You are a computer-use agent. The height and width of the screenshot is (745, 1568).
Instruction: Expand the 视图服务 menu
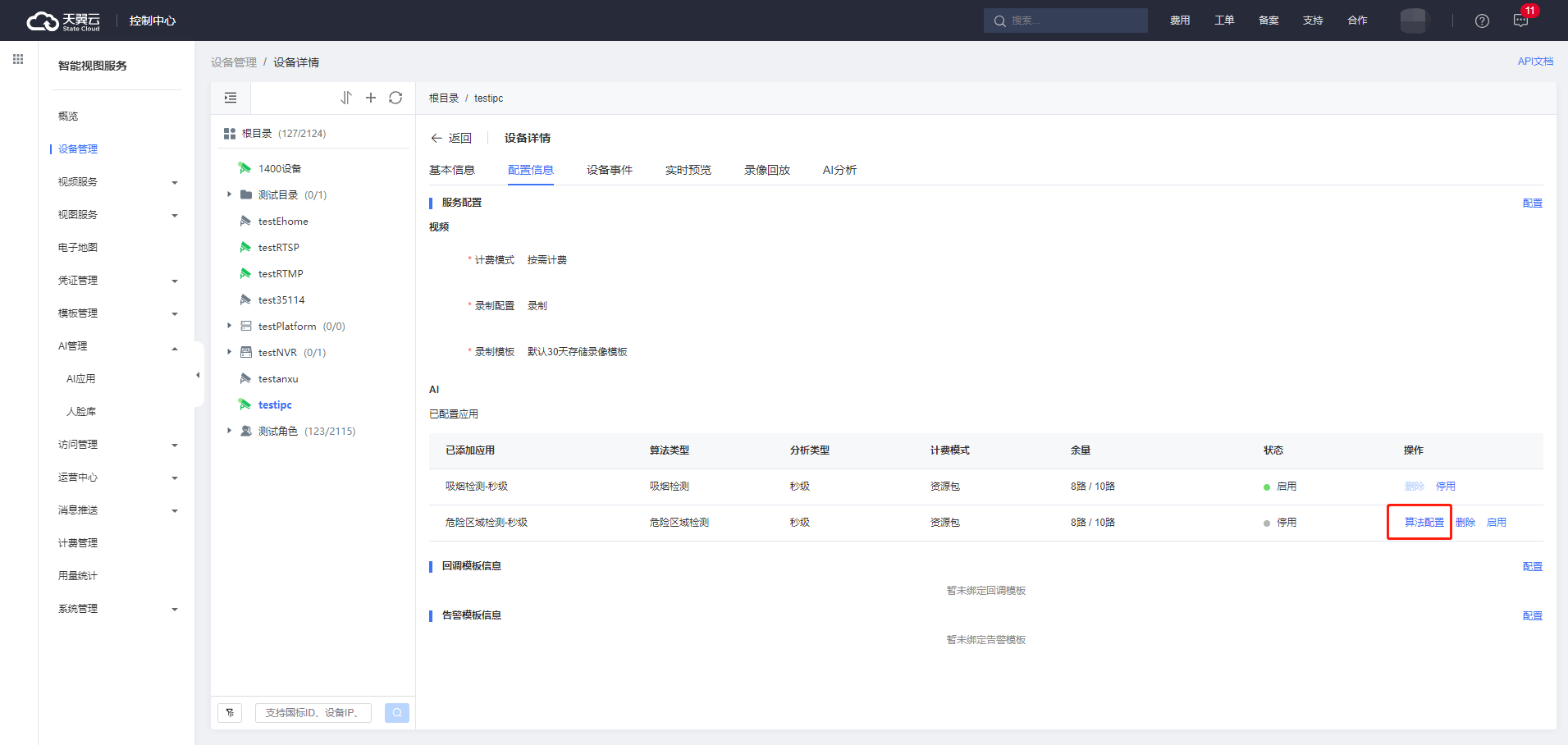tap(175, 215)
